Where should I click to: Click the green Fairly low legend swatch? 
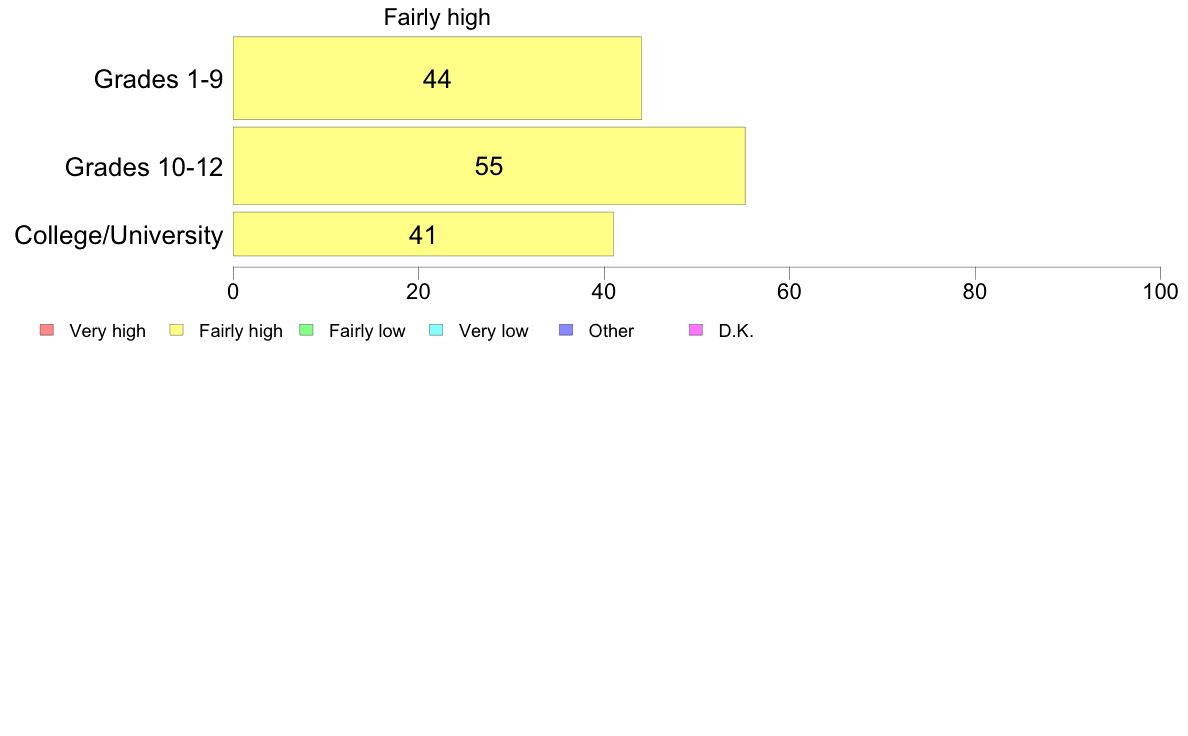point(306,330)
